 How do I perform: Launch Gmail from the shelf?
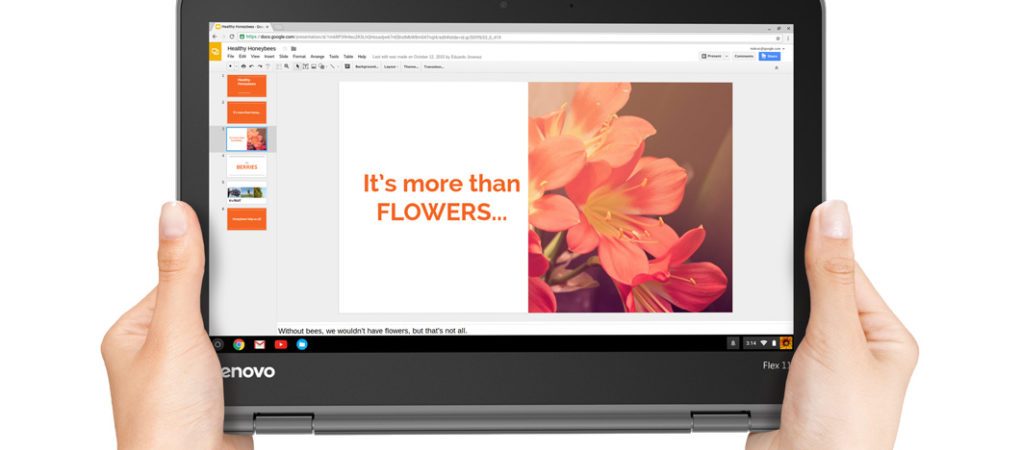pos(260,344)
